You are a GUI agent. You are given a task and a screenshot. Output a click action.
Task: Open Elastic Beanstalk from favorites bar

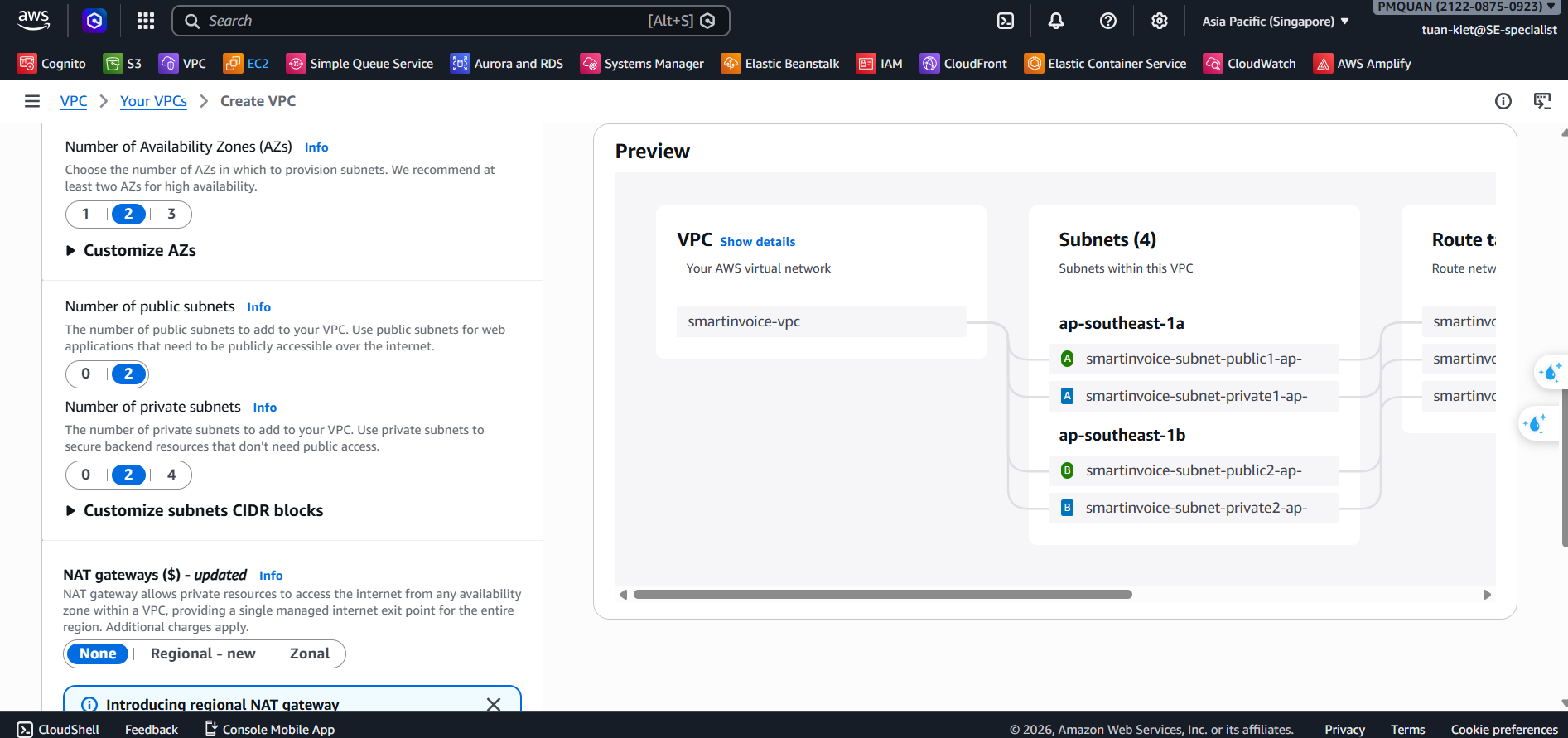780,64
